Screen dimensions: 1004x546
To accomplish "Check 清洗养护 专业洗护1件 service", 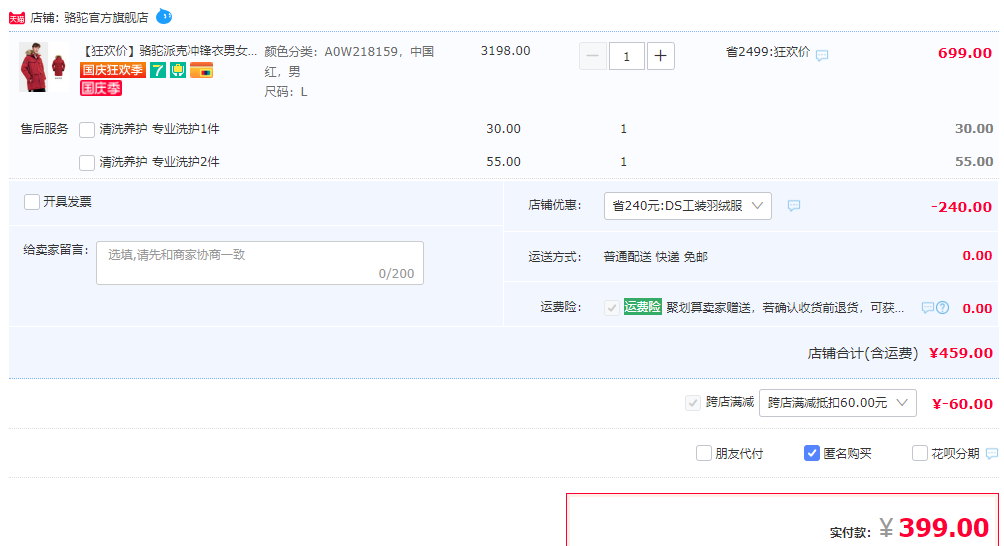I will pos(87,130).
